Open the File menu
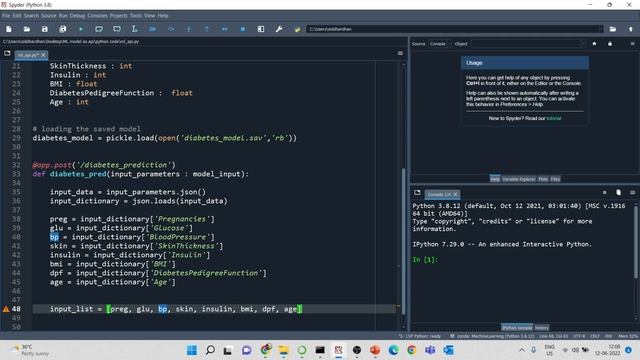The image size is (640, 360). coord(6,16)
